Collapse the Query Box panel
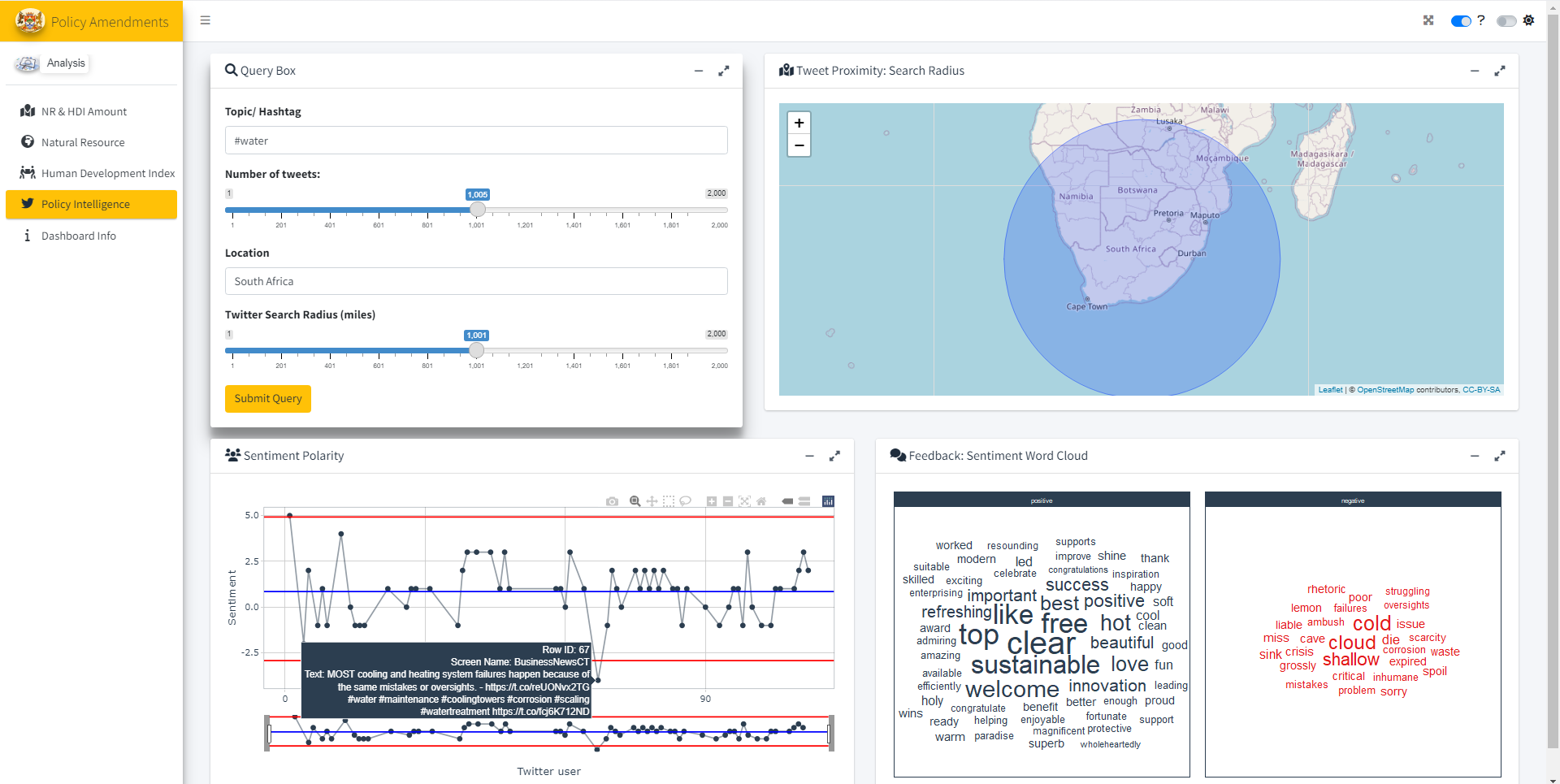Screen dimensions: 1560x784 click(x=698, y=71)
